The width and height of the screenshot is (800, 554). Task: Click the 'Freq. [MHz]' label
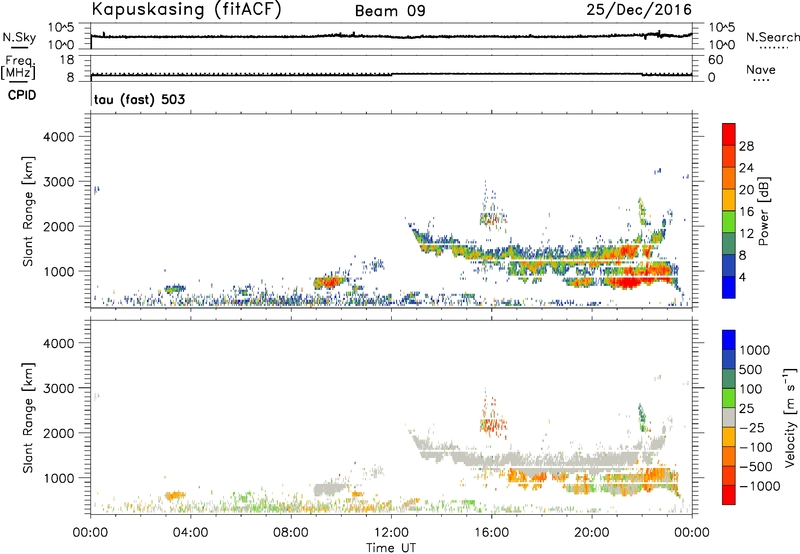click(x=18, y=67)
